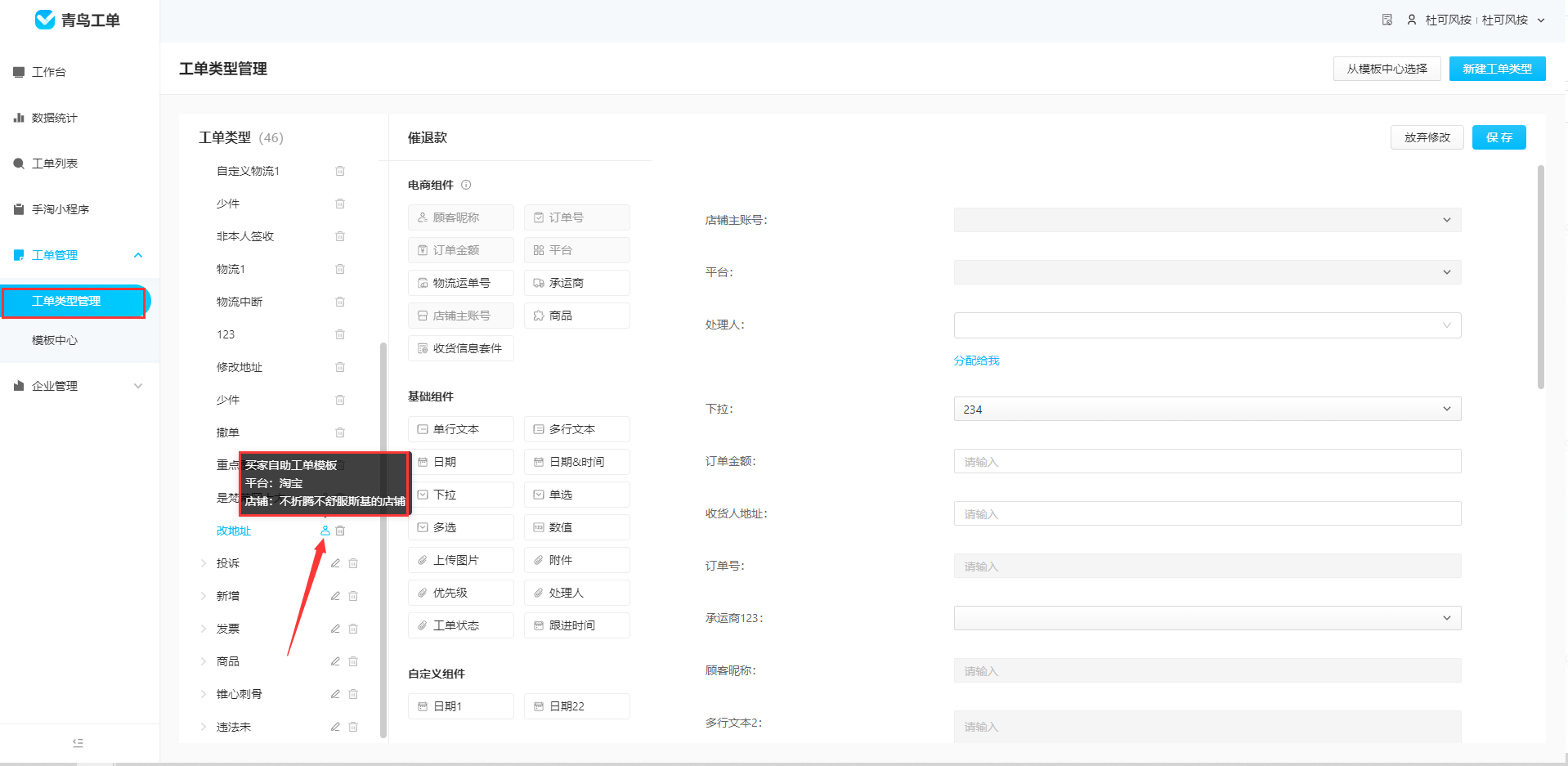Add the 优先级 component

click(461, 593)
